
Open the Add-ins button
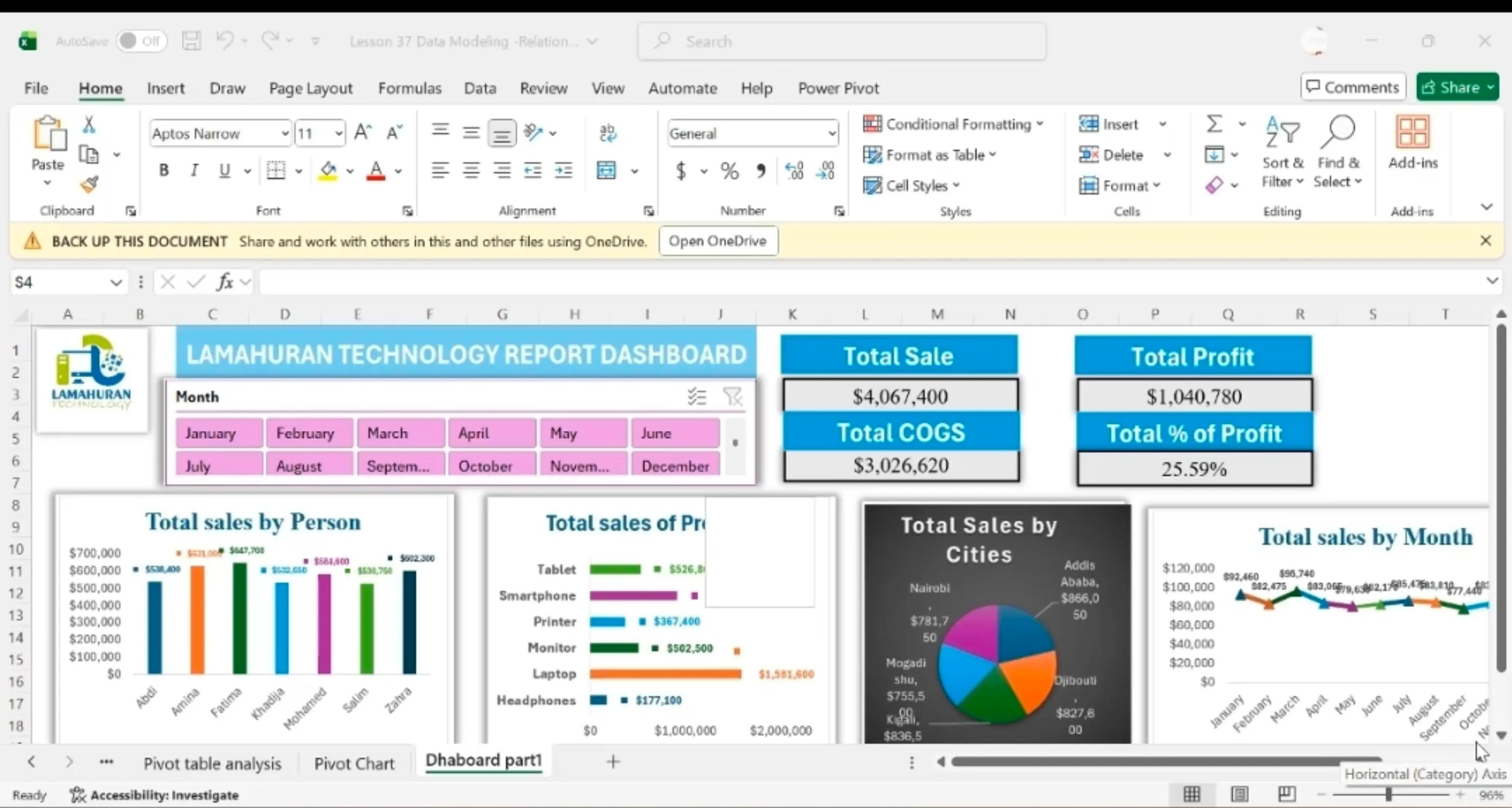[1413, 142]
